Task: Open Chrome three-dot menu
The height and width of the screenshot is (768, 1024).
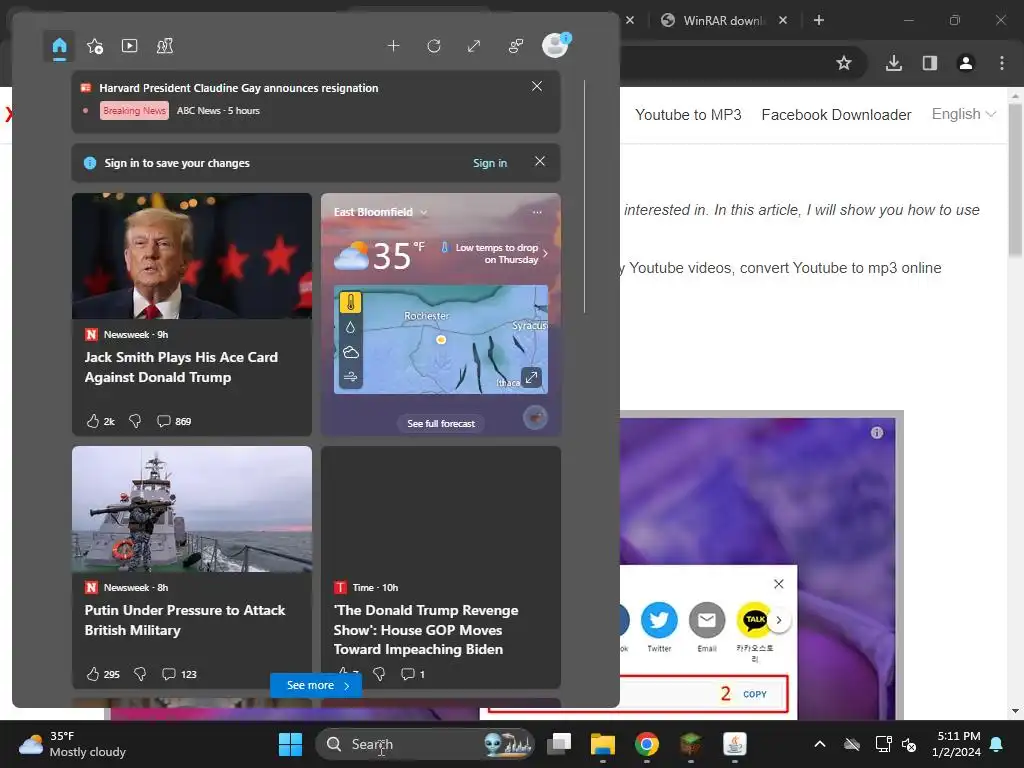Action: (x=1002, y=63)
